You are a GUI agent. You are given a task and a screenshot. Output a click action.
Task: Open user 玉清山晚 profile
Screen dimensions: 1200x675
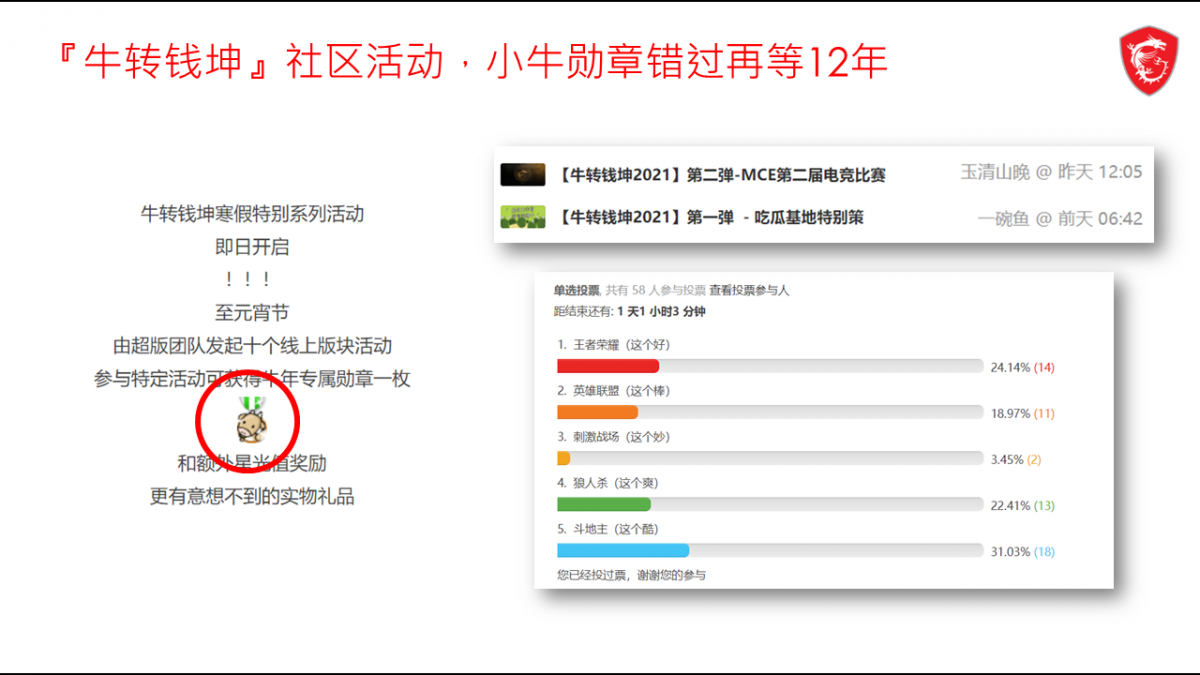click(x=994, y=172)
